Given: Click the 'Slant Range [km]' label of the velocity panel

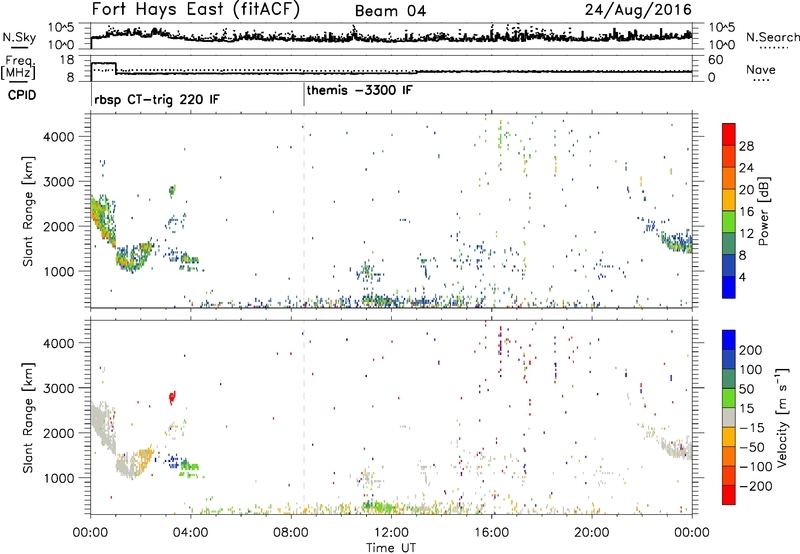Looking at the screenshot, I should pos(28,418).
